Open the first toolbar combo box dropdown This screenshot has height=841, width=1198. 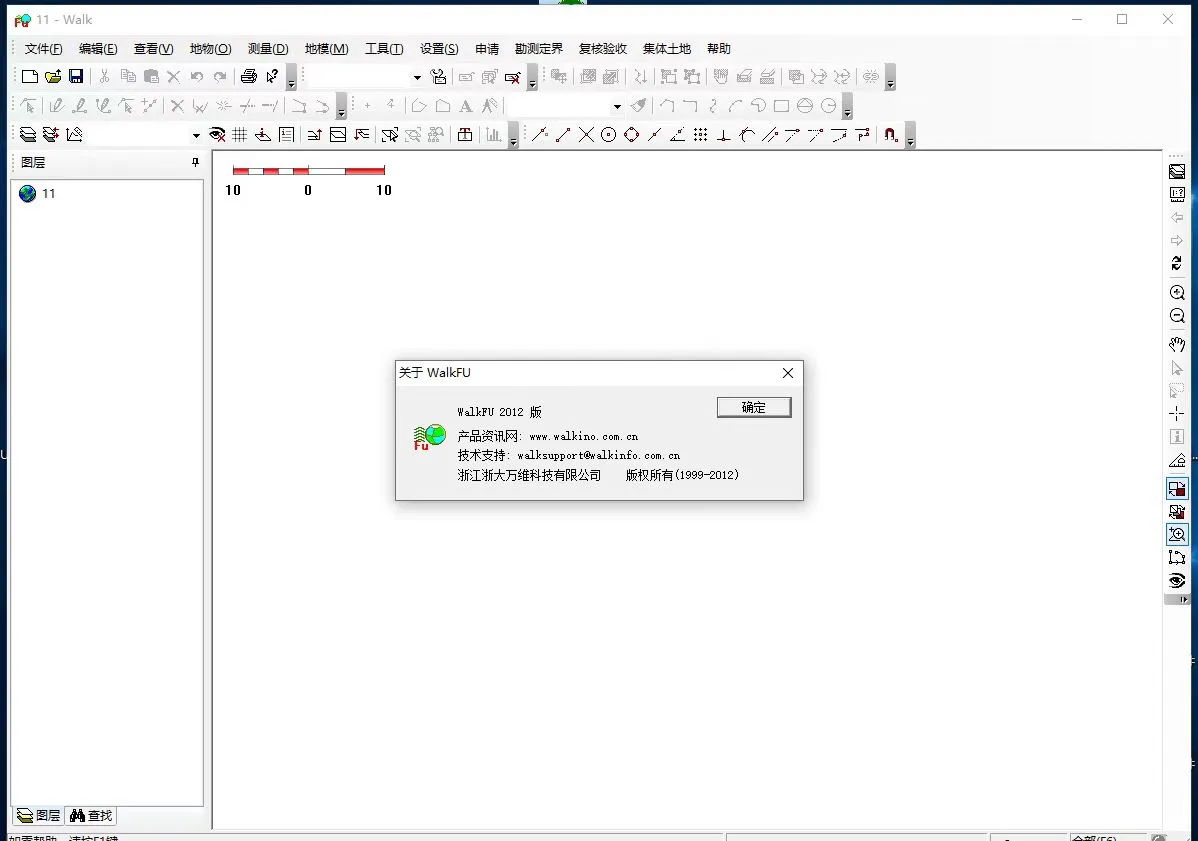[417, 77]
